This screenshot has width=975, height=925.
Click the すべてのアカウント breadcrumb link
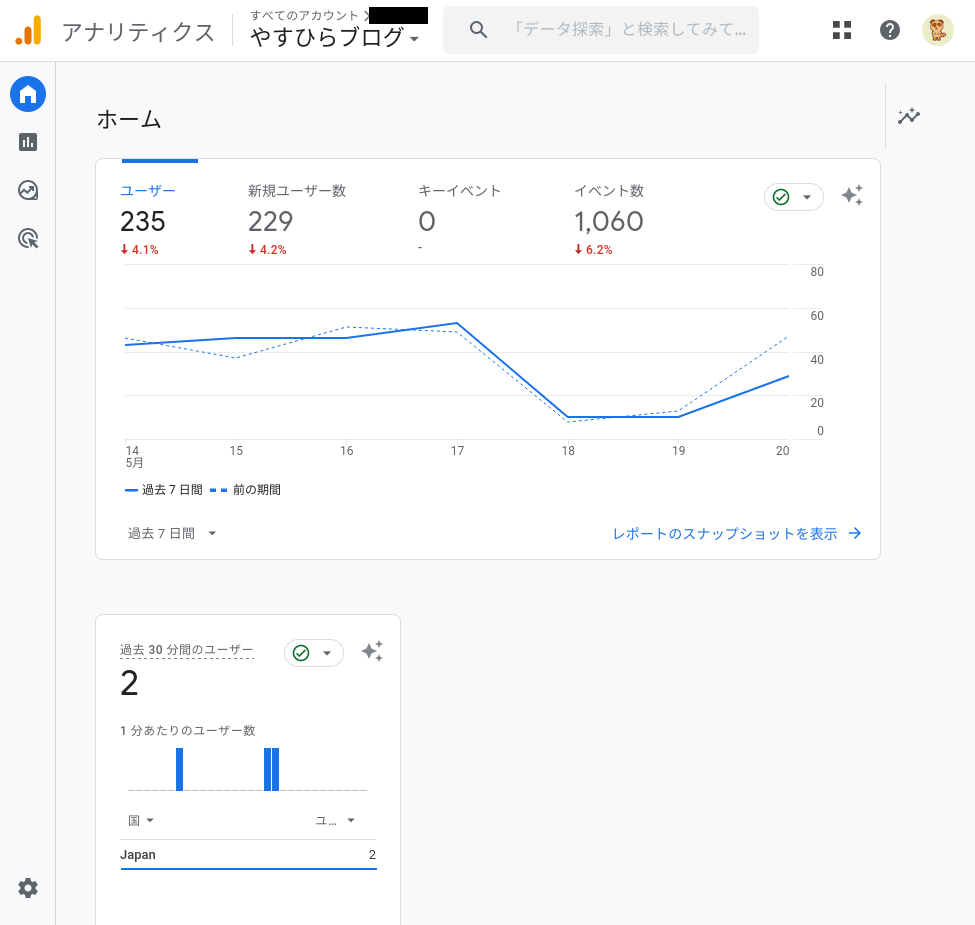click(304, 15)
